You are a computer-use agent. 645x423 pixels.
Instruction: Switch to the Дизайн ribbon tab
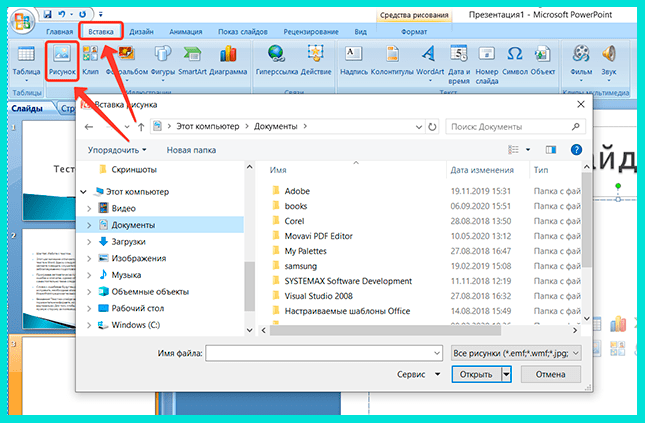click(x=142, y=32)
